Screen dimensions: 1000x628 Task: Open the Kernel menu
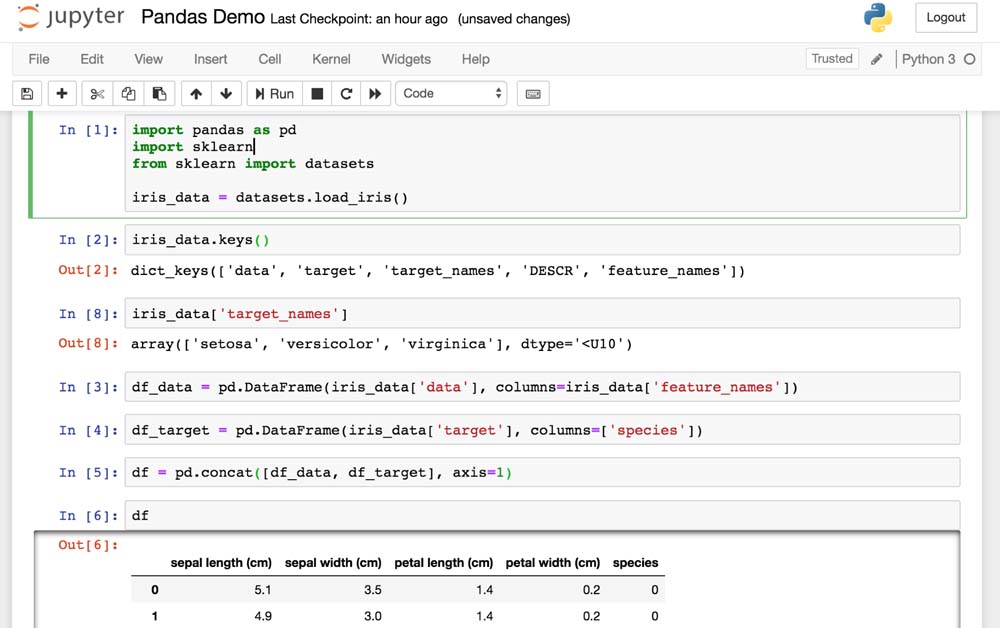click(331, 59)
